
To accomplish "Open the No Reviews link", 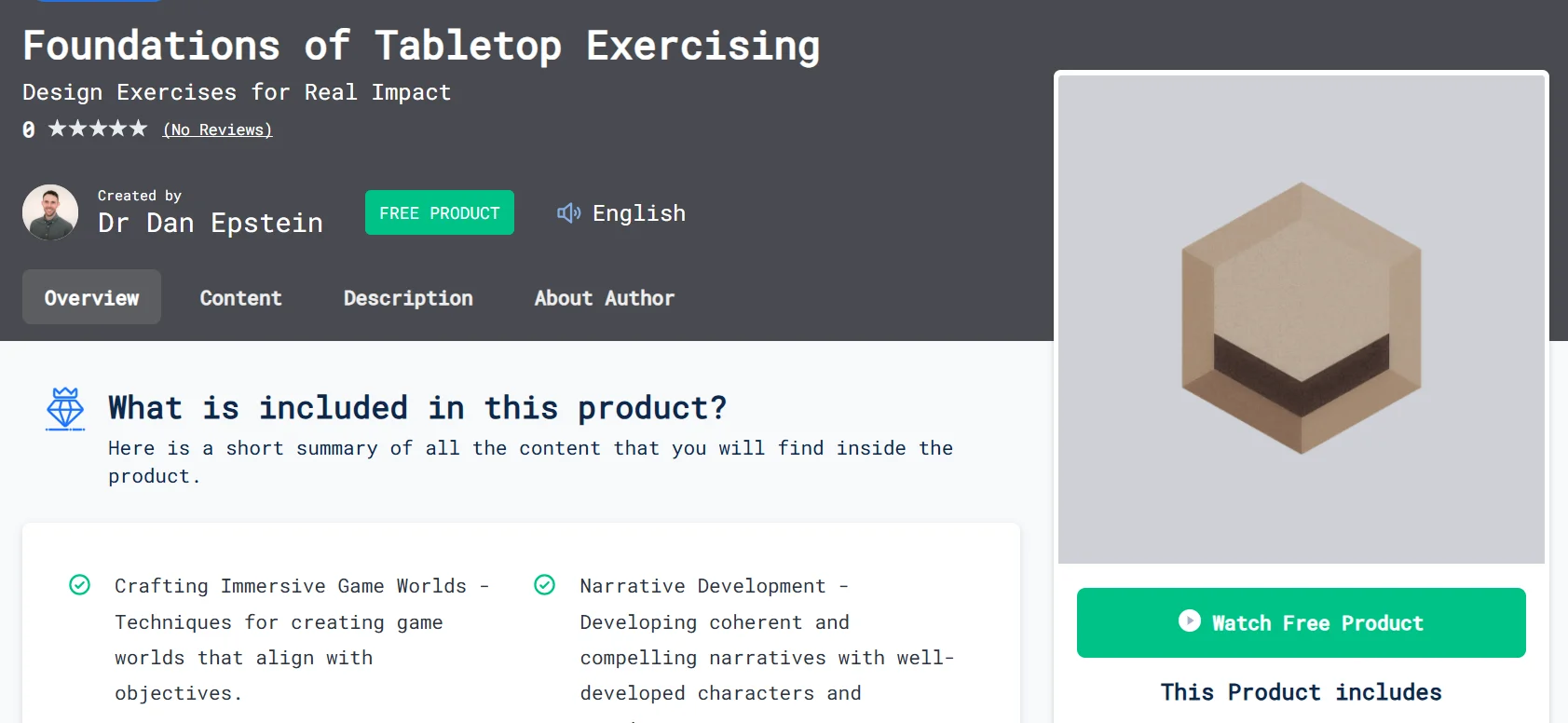I will pos(217,130).
